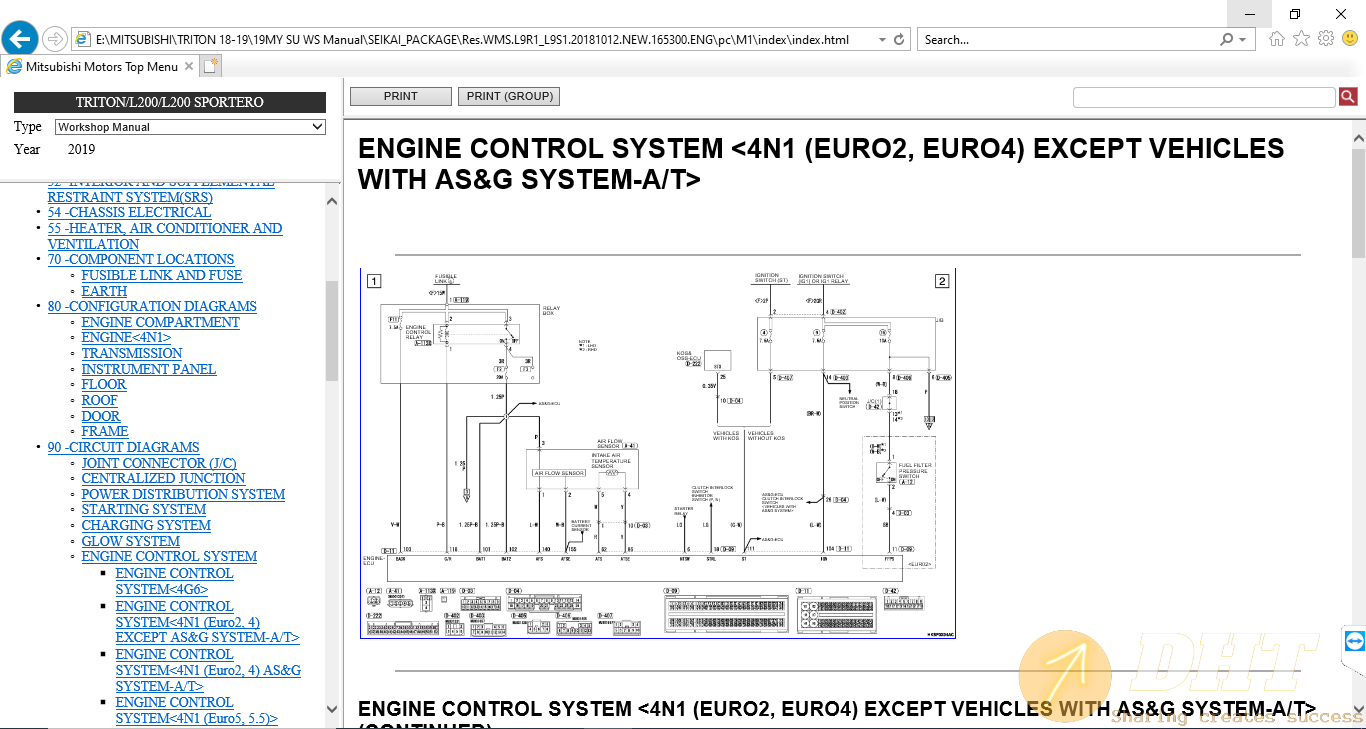This screenshot has width=1366, height=729.
Task: Click the TeamViewer side panel icon
Action: tap(1354, 641)
